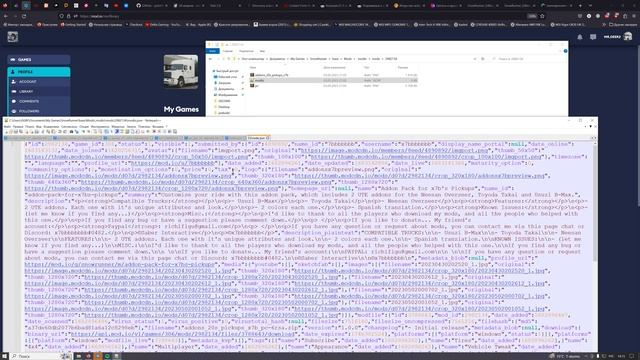The width and height of the screenshot is (640, 360).
Task: Go back in Explorer window
Action: tap(211, 59)
